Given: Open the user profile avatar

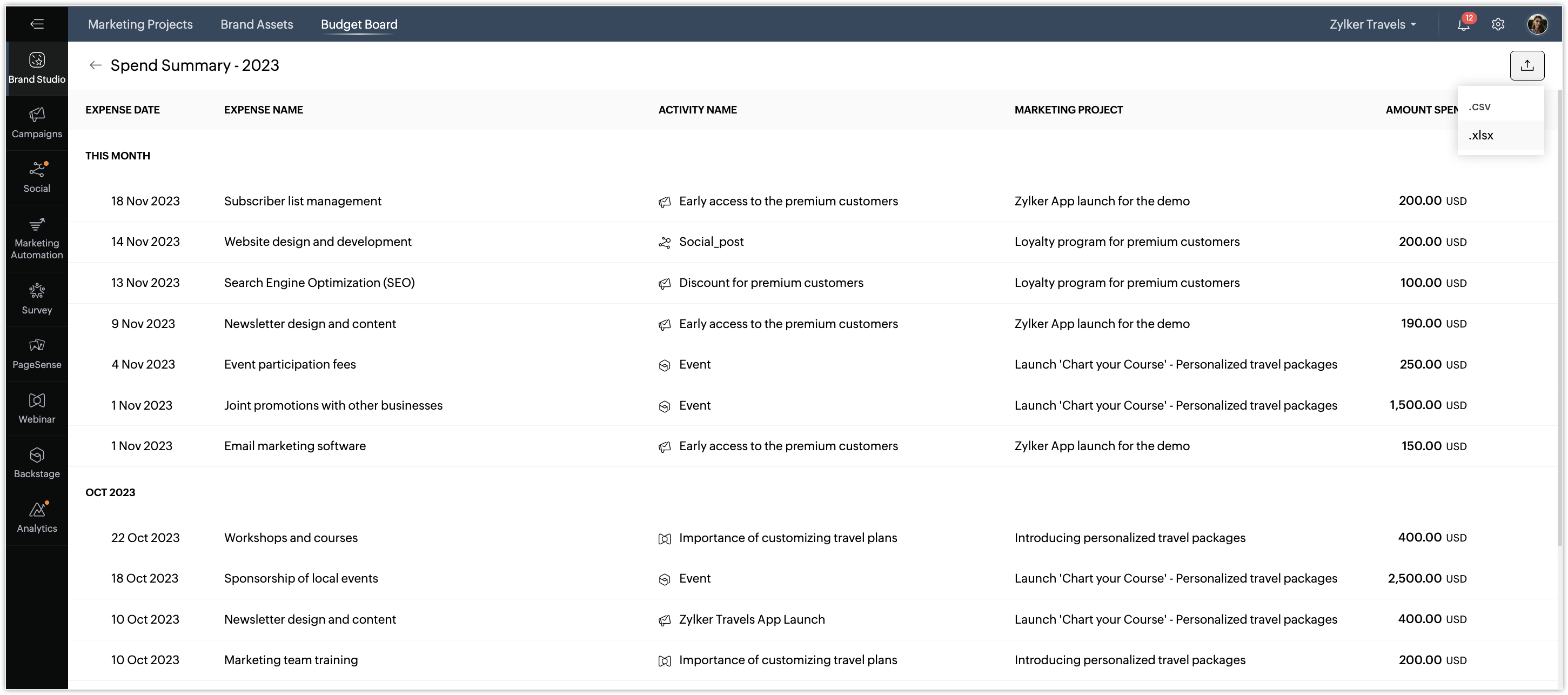Looking at the screenshot, I should 1537,24.
